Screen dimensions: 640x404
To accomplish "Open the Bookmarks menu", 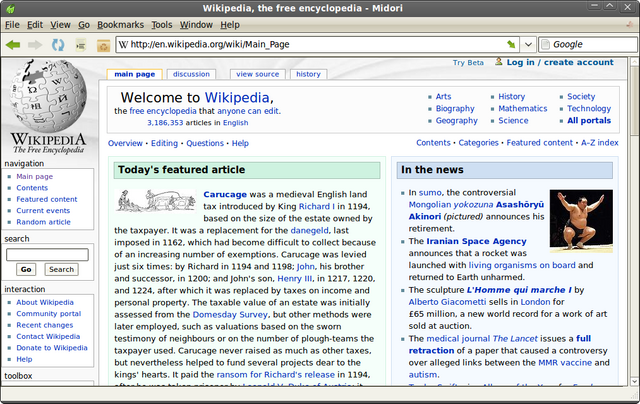I will point(120,25).
